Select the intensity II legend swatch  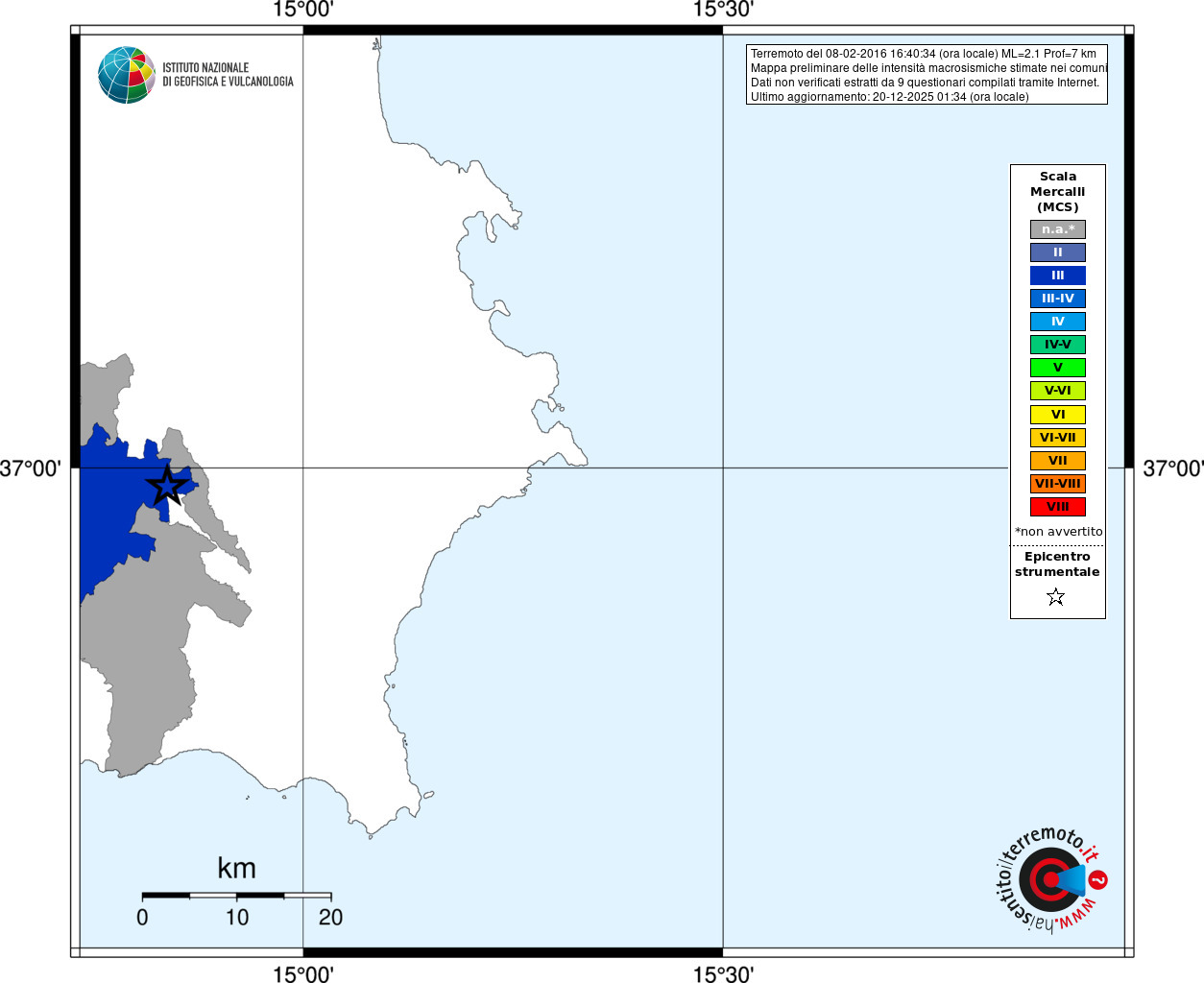pyautogui.click(x=1057, y=252)
